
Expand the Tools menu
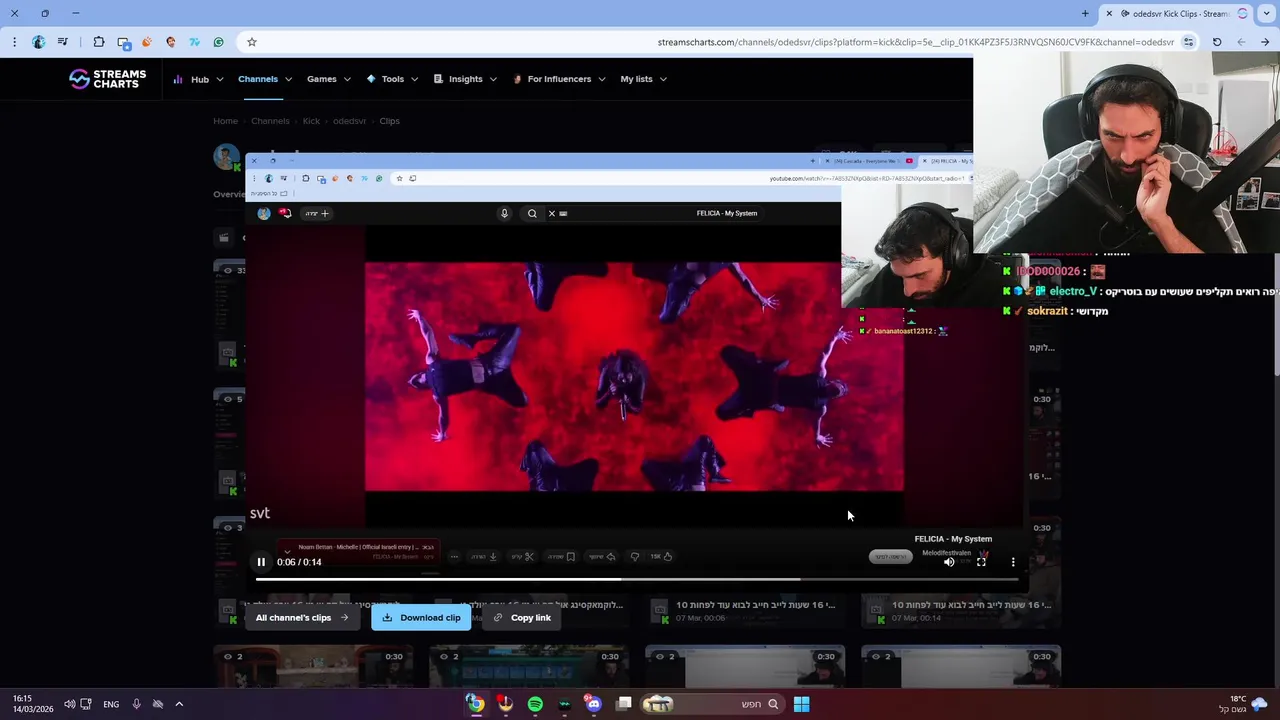(392, 79)
